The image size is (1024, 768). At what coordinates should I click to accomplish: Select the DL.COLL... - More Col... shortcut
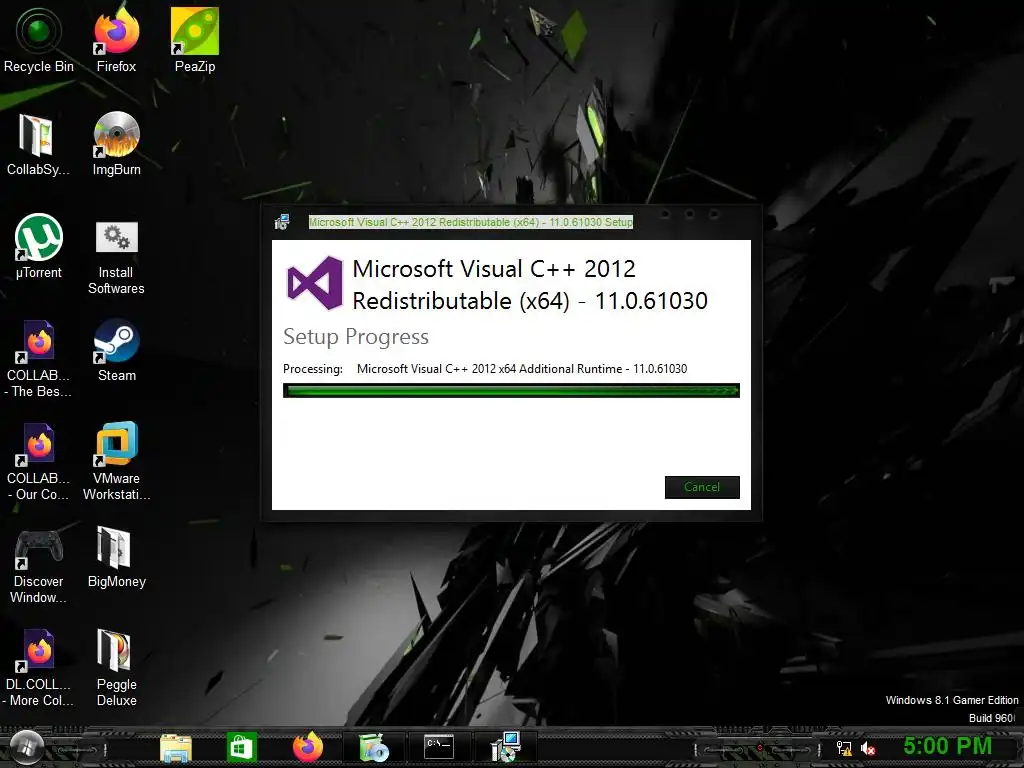pos(39,668)
